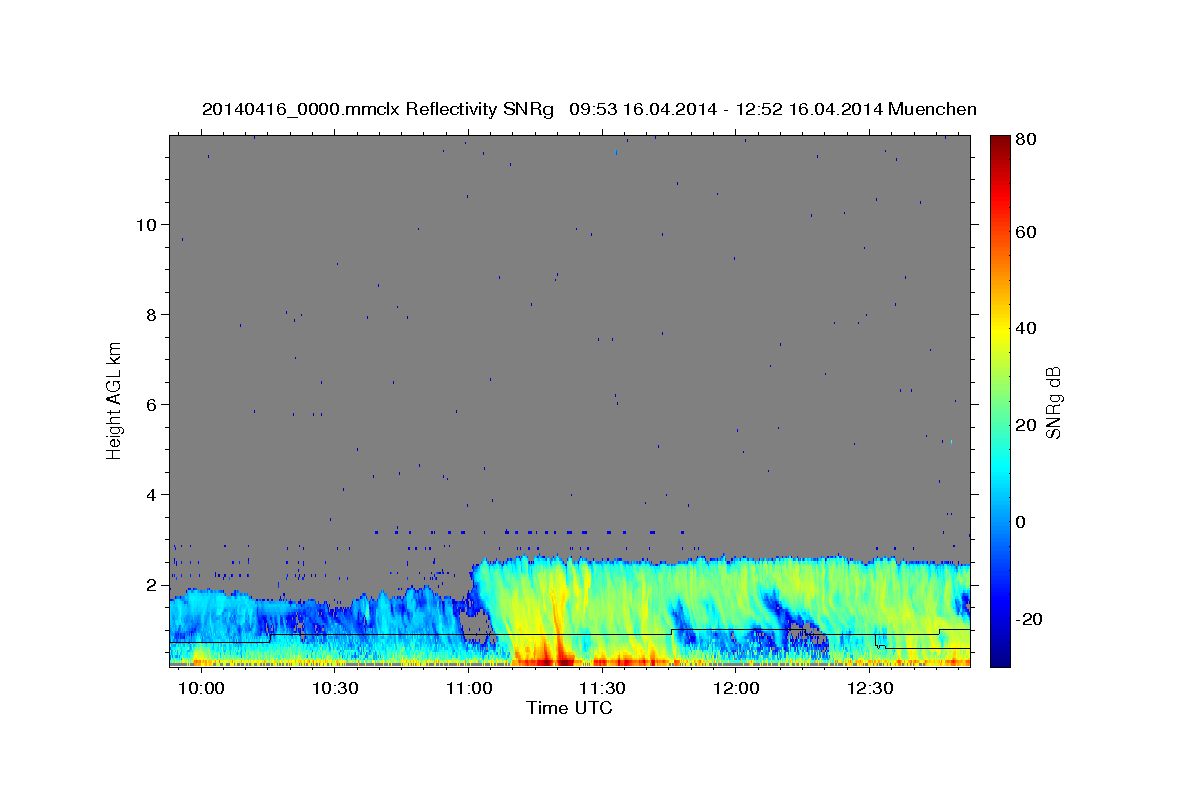1200x800 pixels.
Task: Click the "SNRg dB" colorbar label
Action: click(x=1052, y=402)
